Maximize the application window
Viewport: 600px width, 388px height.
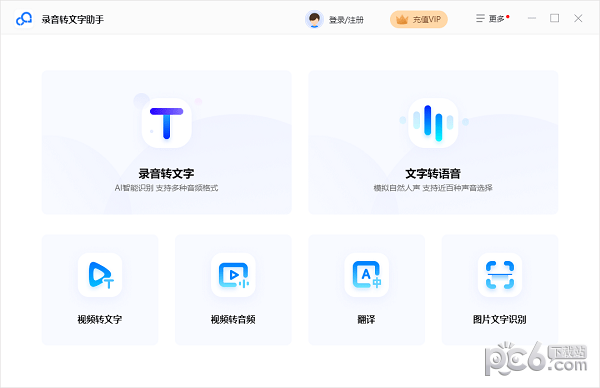(x=554, y=18)
